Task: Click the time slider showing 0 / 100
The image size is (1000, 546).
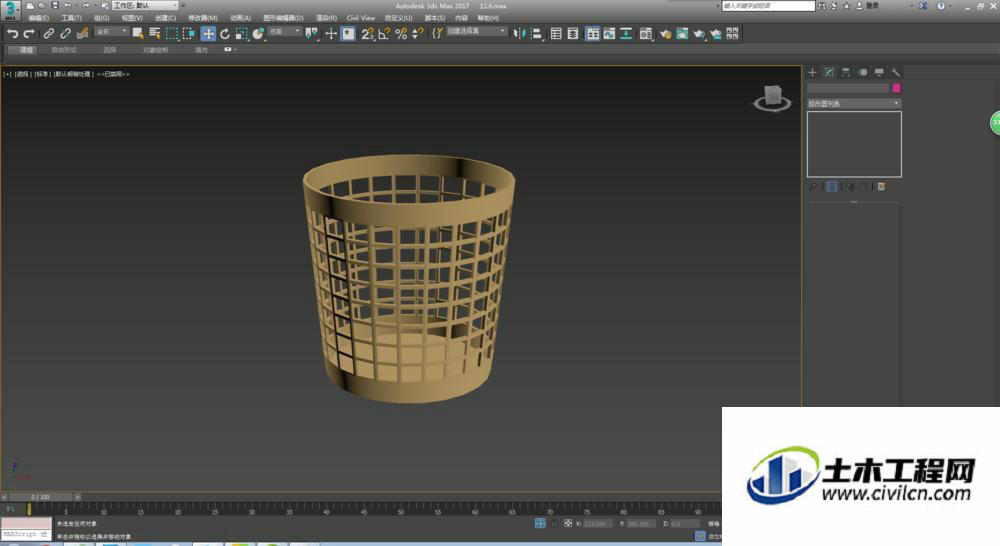Action: click(x=41, y=497)
